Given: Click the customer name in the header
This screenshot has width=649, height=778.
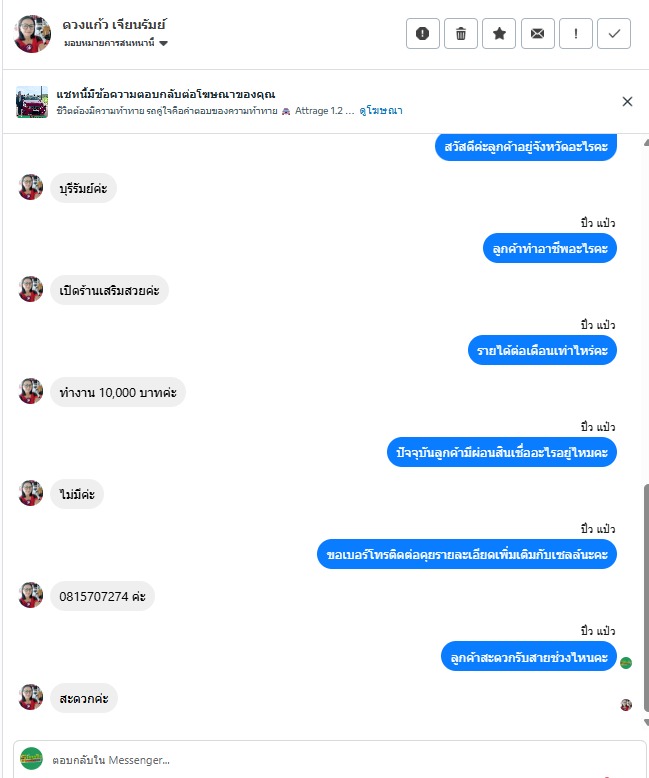Looking at the screenshot, I should click(114, 24).
